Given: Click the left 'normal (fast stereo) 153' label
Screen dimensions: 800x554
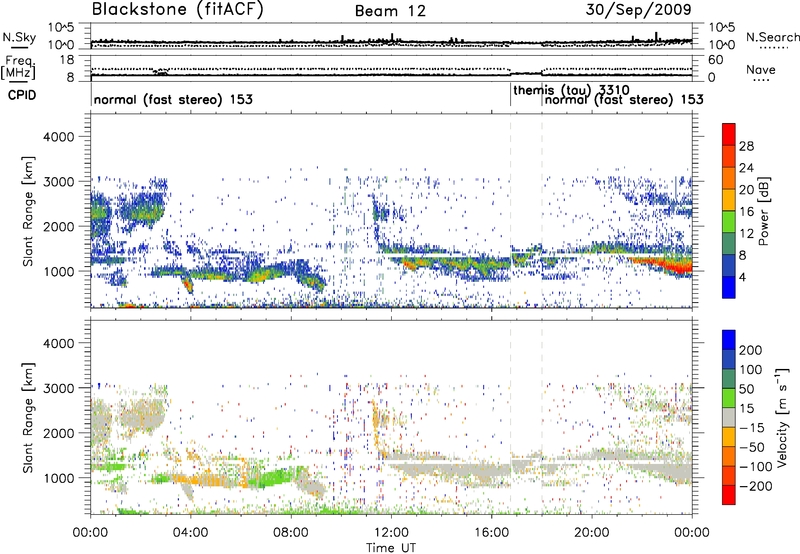Looking at the screenshot, I should (x=173, y=99).
